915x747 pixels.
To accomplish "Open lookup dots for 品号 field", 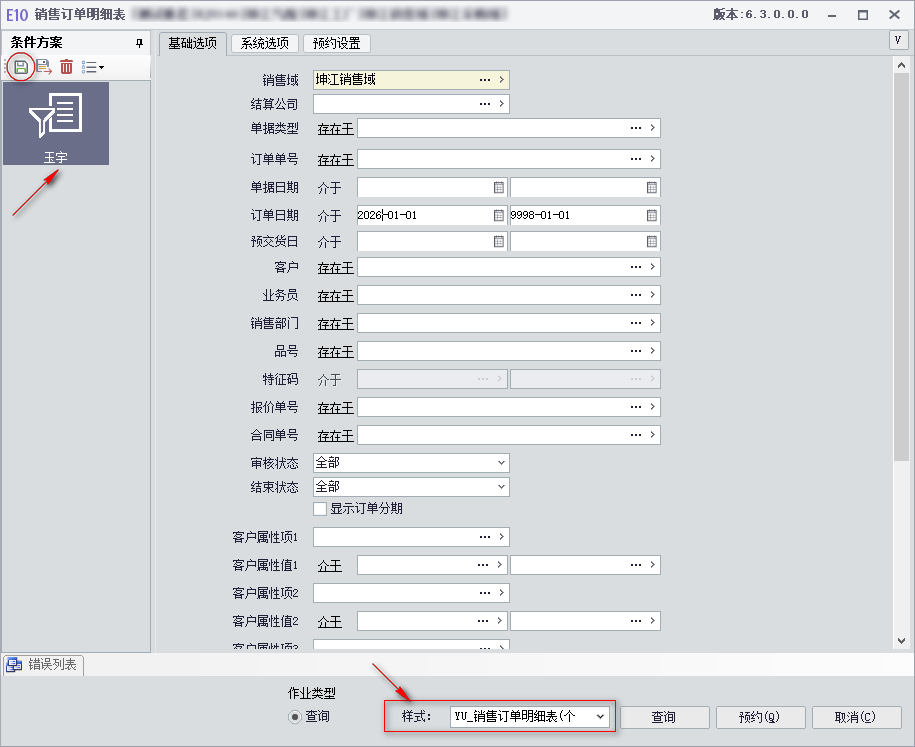I will [x=636, y=351].
